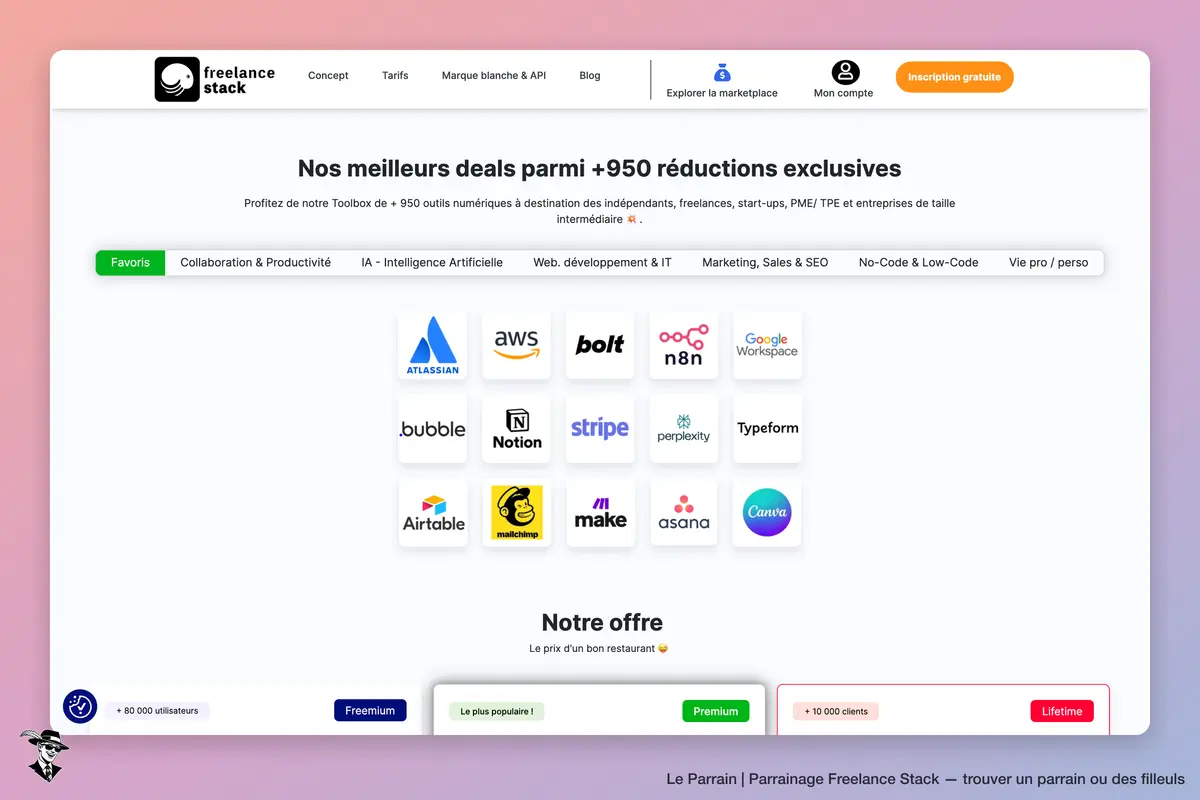1200x800 pixels.
Task: Click the Mon compte label
Action: [843, 93]
